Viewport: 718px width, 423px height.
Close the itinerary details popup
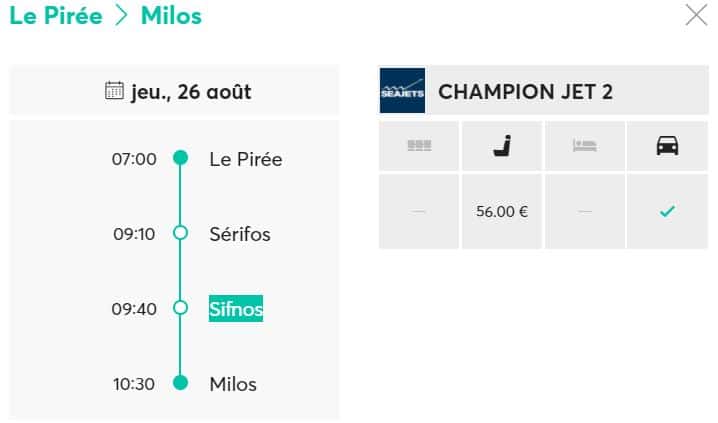[696, 15]
